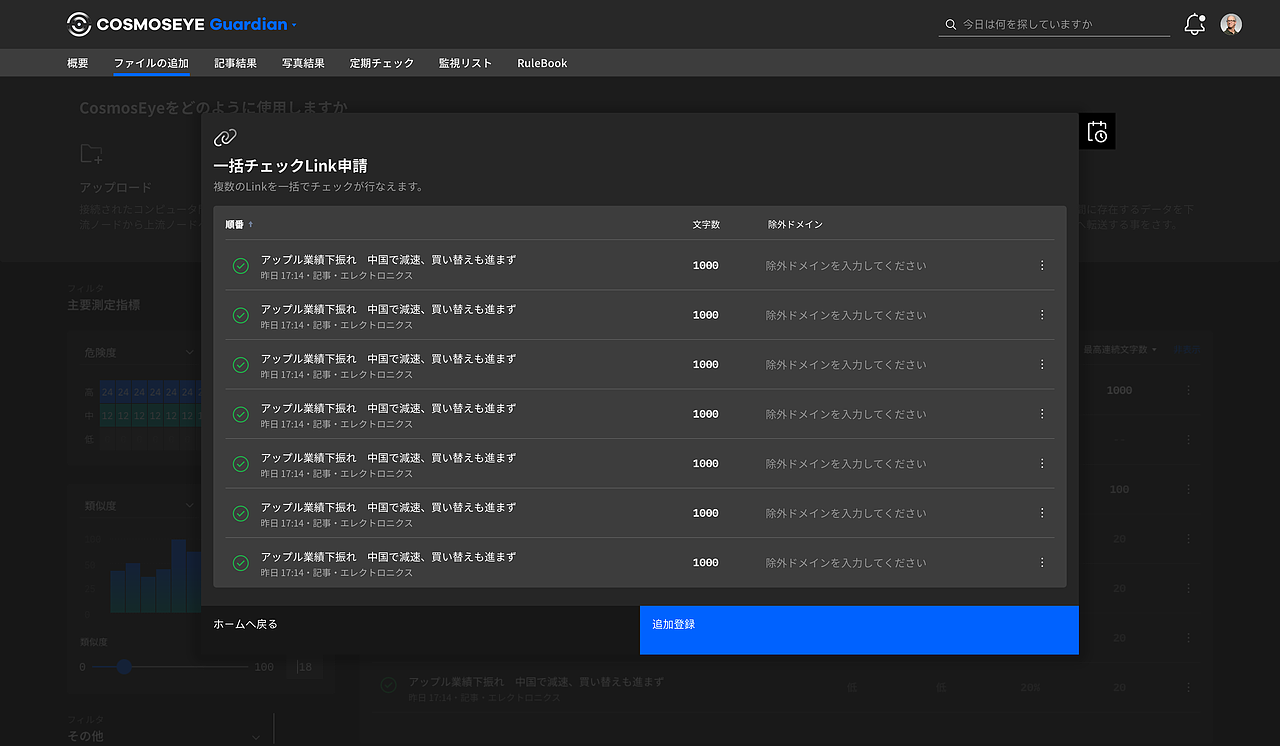Open the kebab menu on the first link row
Image resolution: width=1280 pixels, height=746 pixels.
coord(1041,264)
